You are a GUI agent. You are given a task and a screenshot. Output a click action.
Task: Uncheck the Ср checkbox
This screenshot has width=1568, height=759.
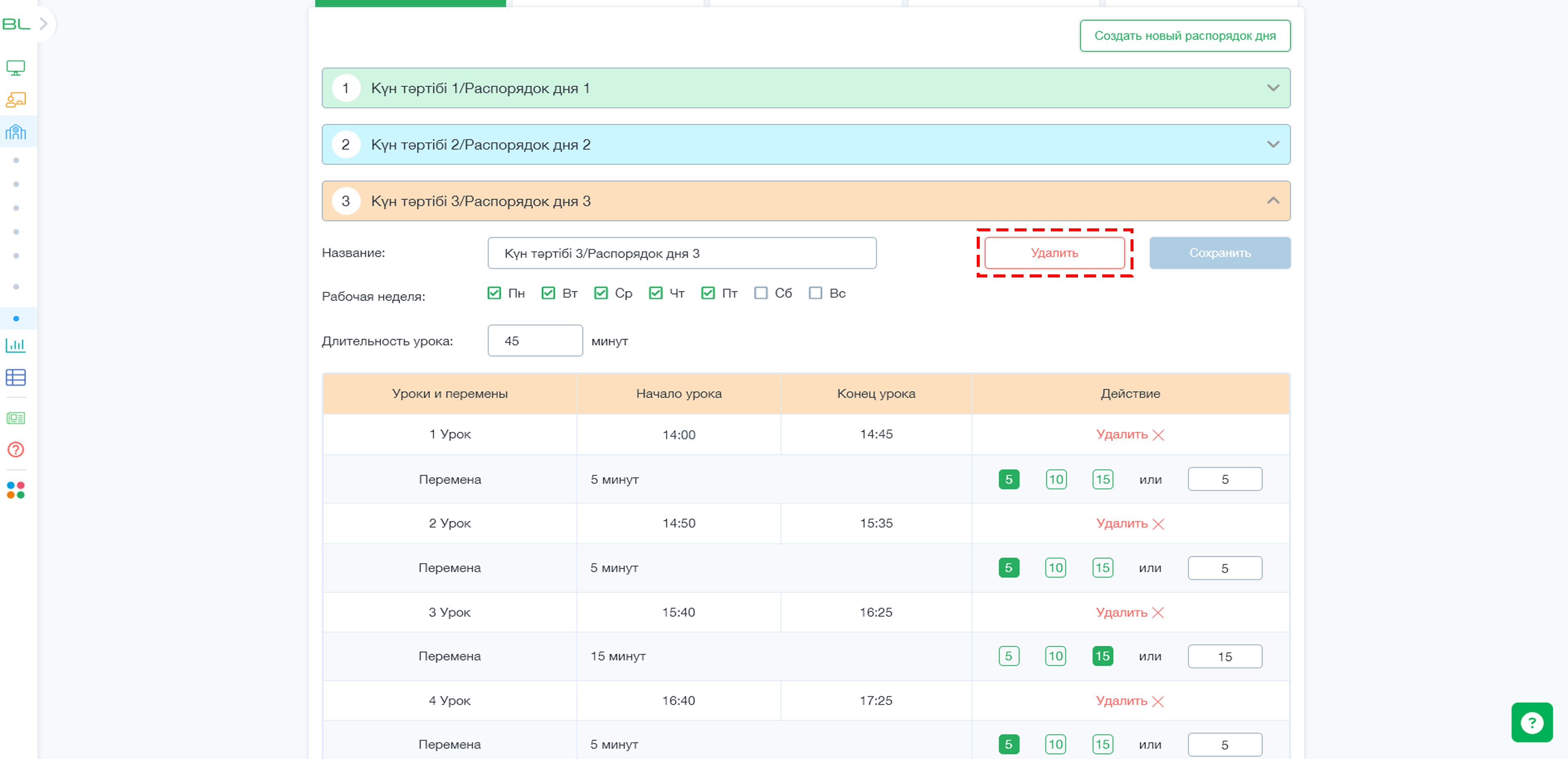click(601, 293)
